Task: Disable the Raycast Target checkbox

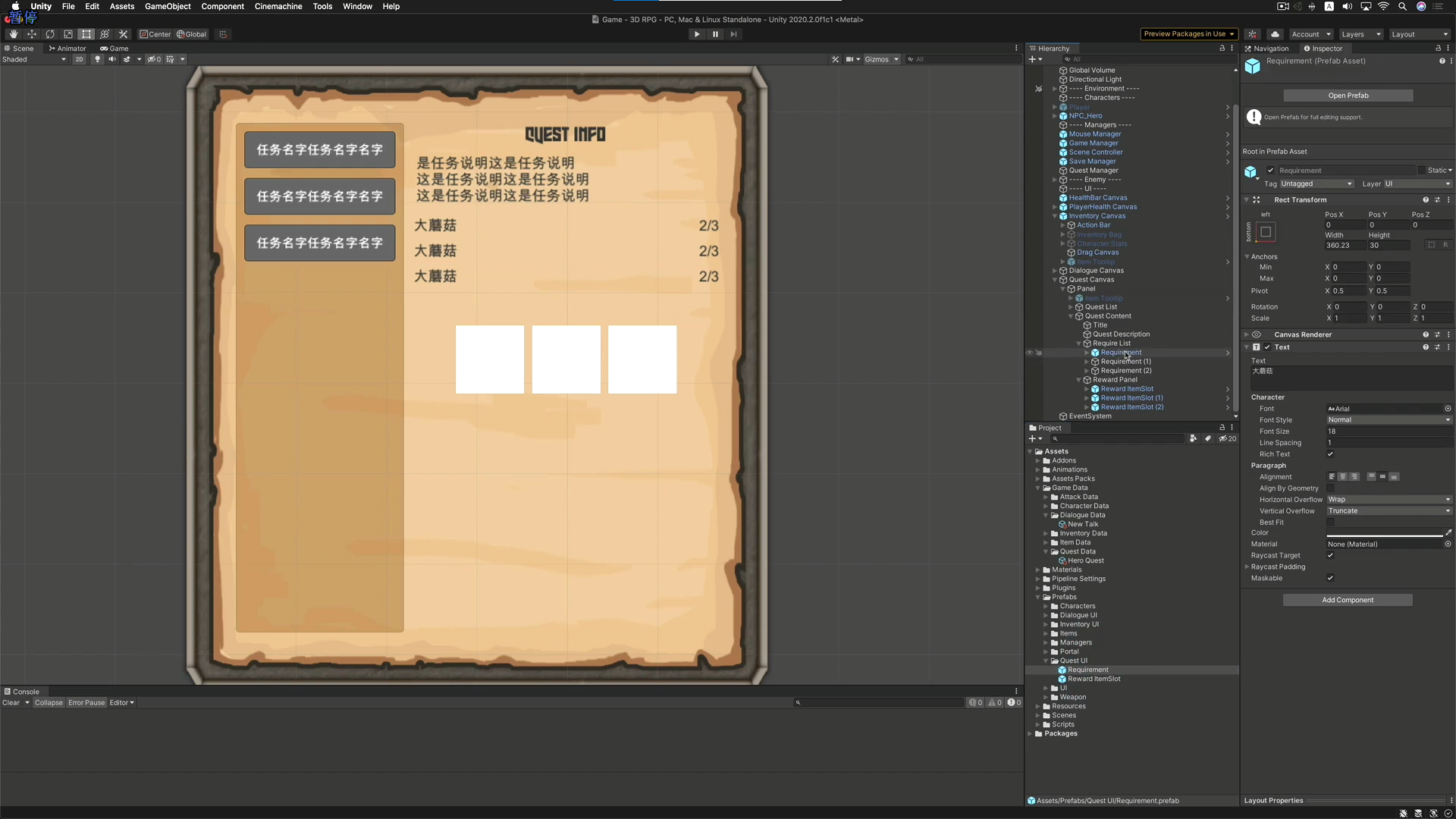Action: (1330, 555)
